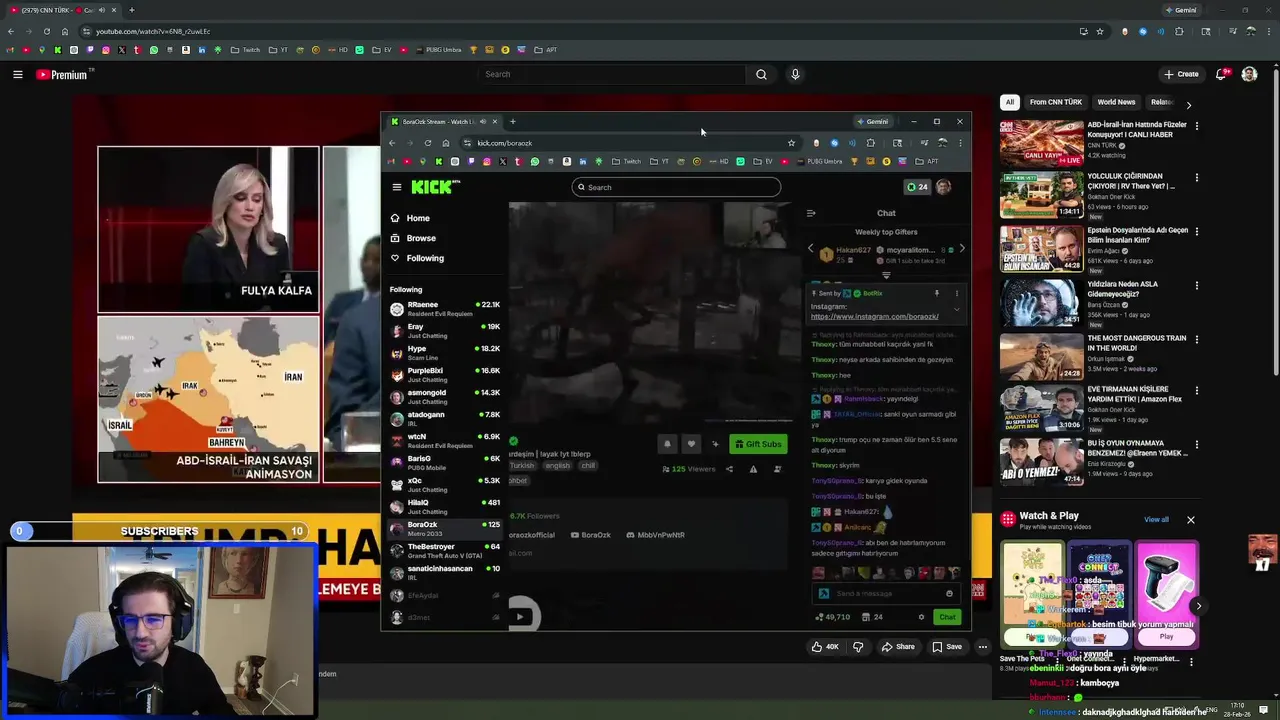Show next Watch & Play games
Screen dimensions: 1280x720
click(x=1198, y=606)
